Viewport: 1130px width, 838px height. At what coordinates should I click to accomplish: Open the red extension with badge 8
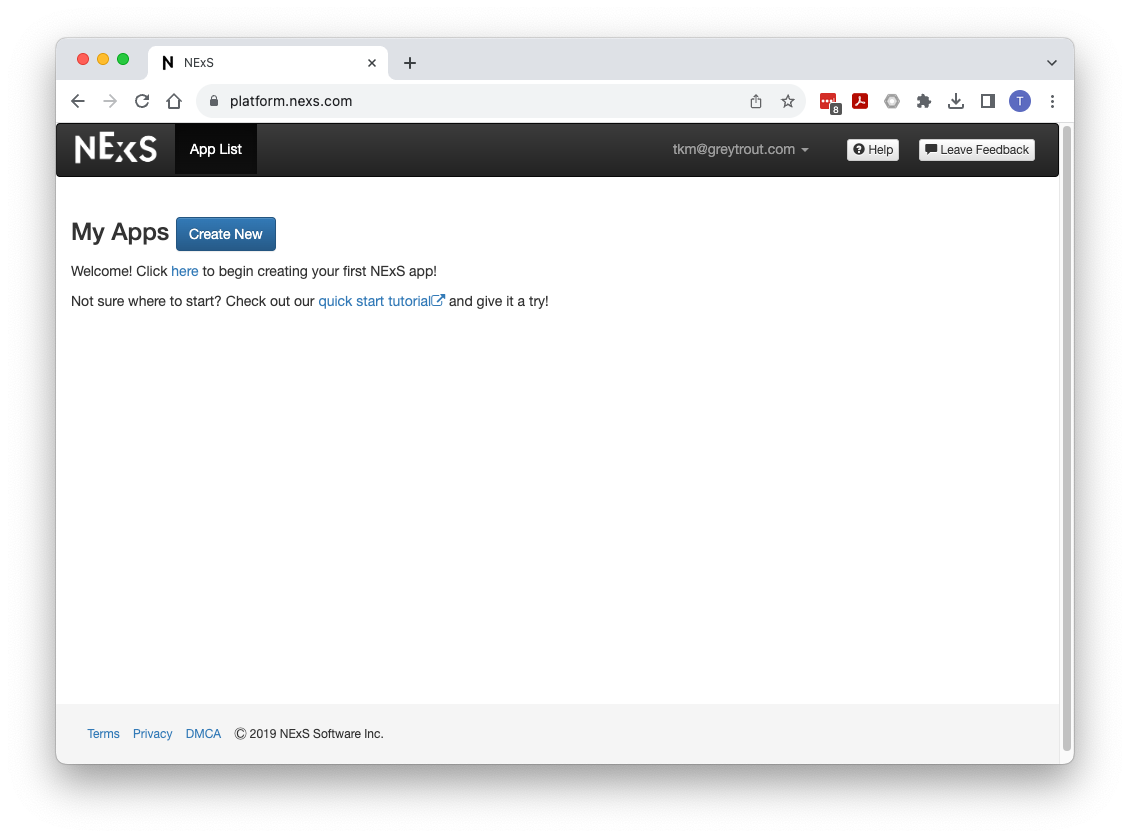coord(829,102)
